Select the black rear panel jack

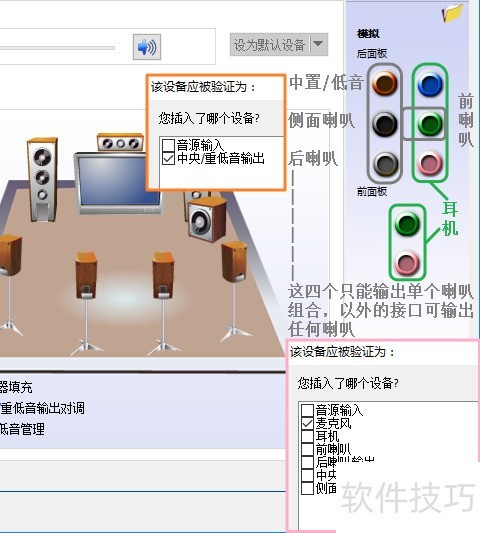pos(384,124)
